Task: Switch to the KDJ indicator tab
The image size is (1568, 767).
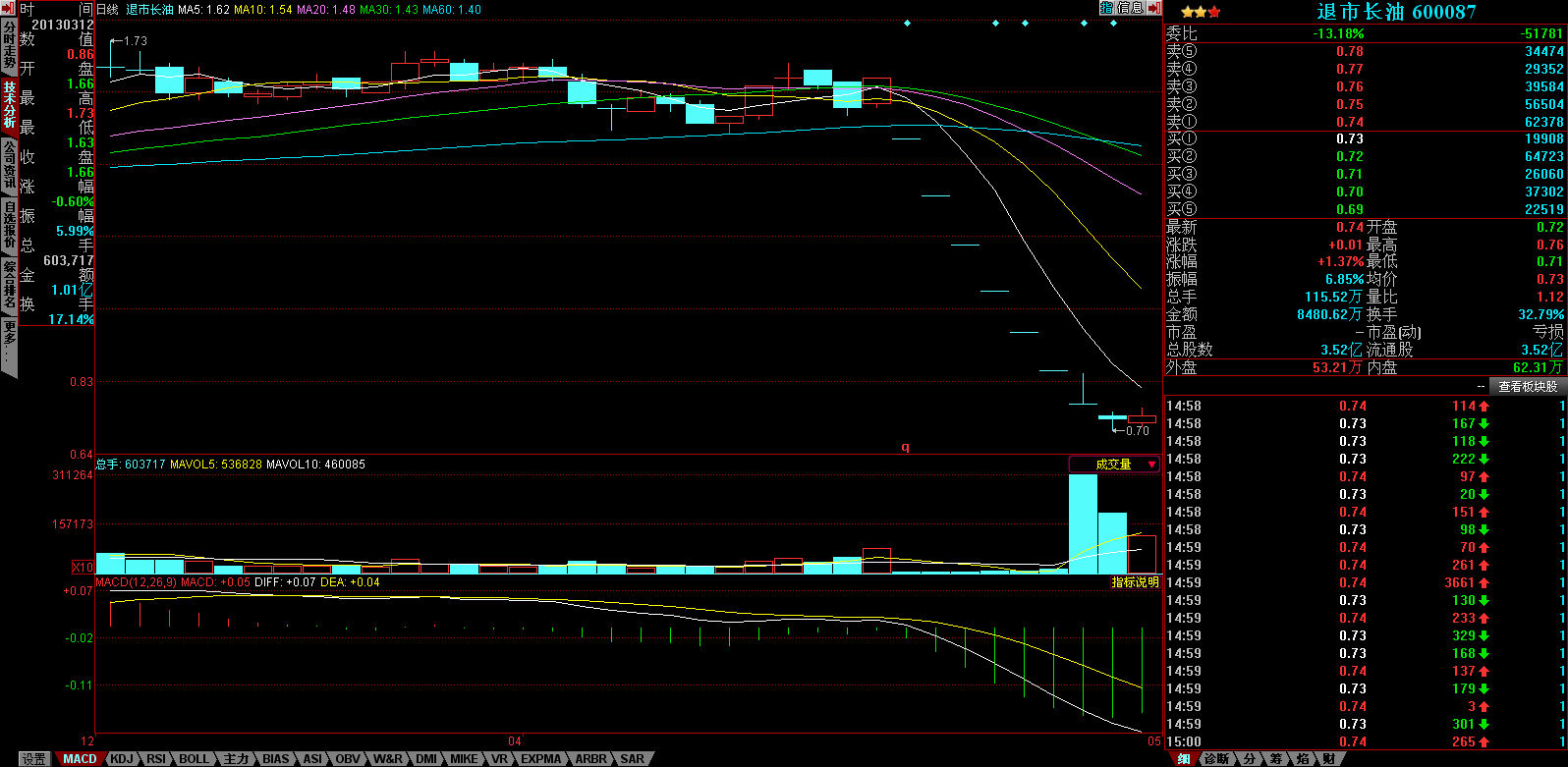Action: click(x=122, y=759)
